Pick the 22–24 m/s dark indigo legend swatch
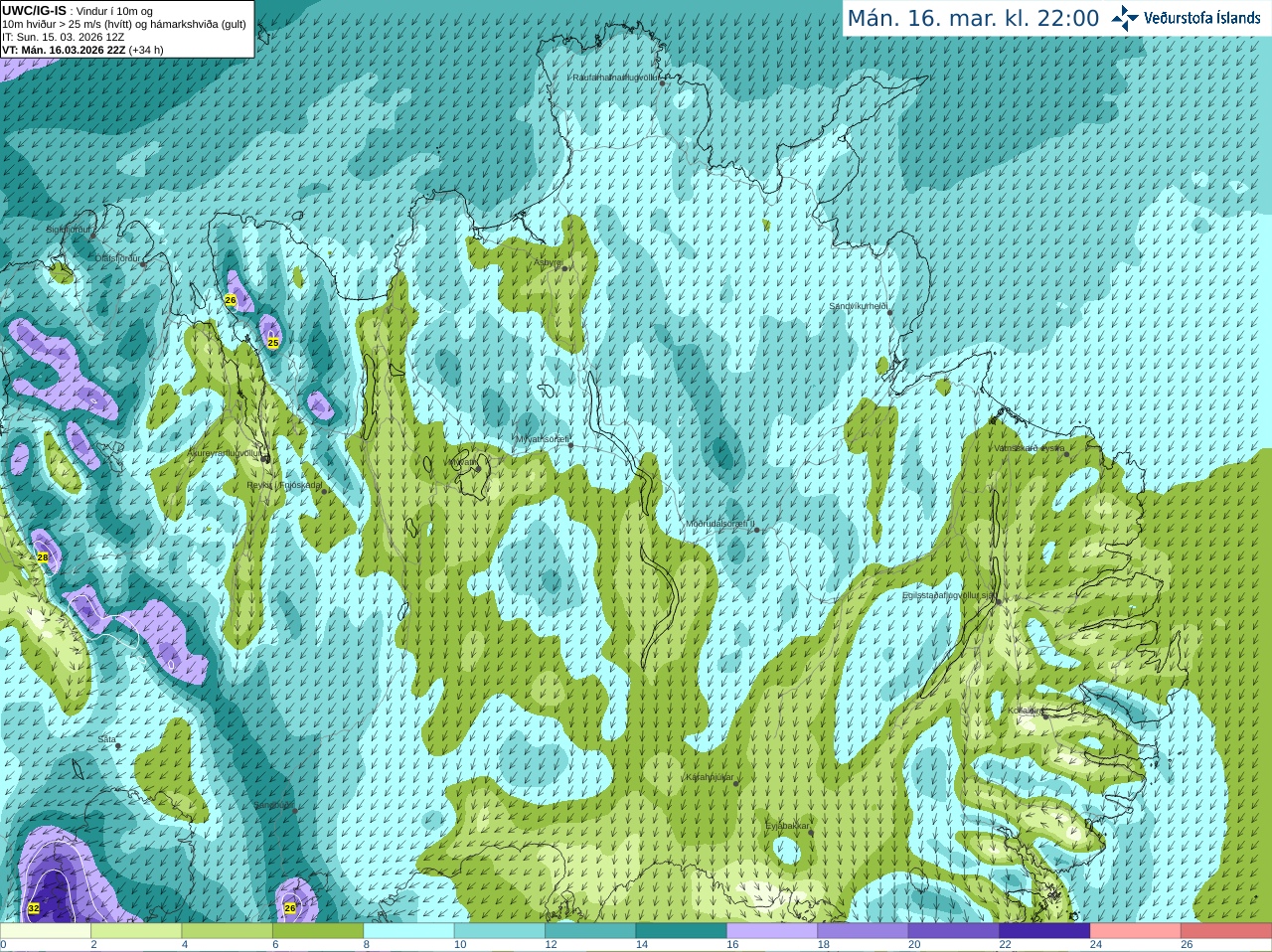 pos(1044,931)
